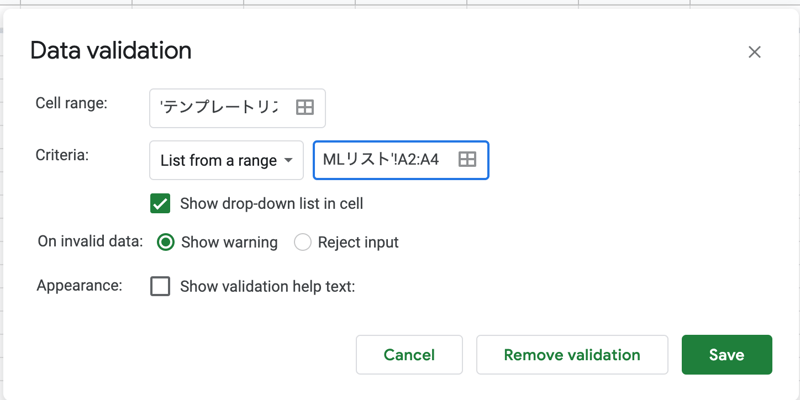Click the criteria dropdown arrow
Viewport: 800px width, 400px height.
(x=288, y=160)
